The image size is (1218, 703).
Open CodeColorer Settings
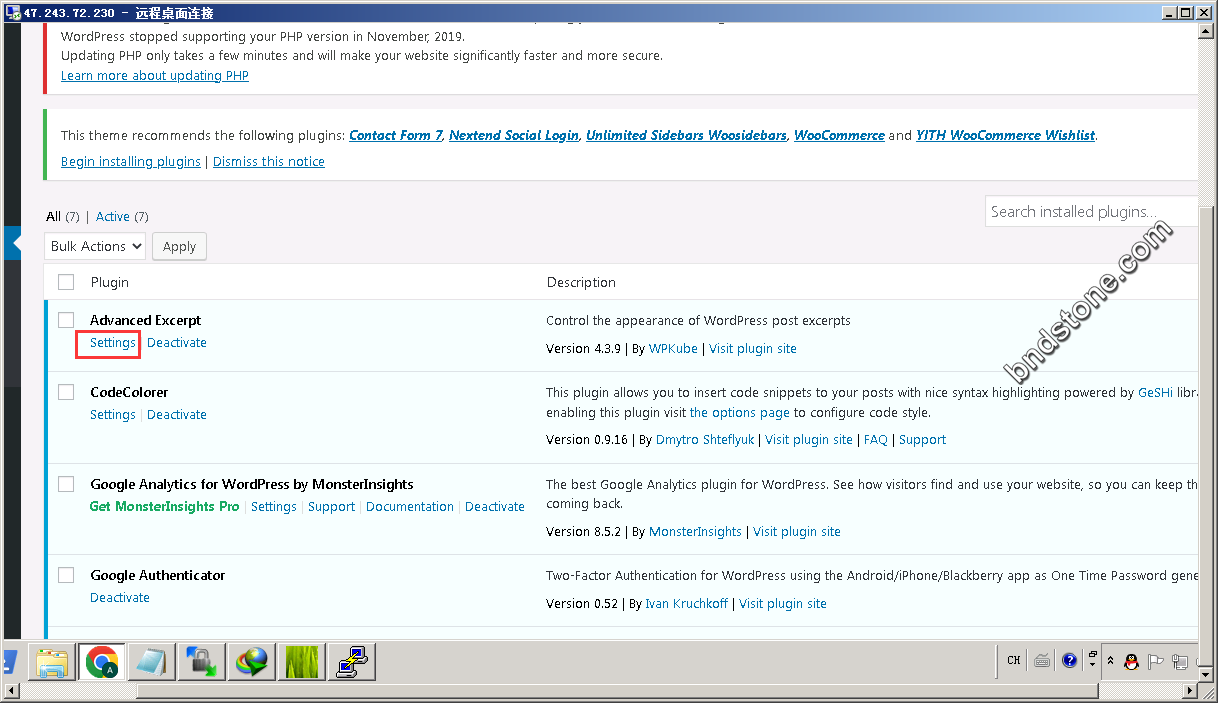(113, 414)
